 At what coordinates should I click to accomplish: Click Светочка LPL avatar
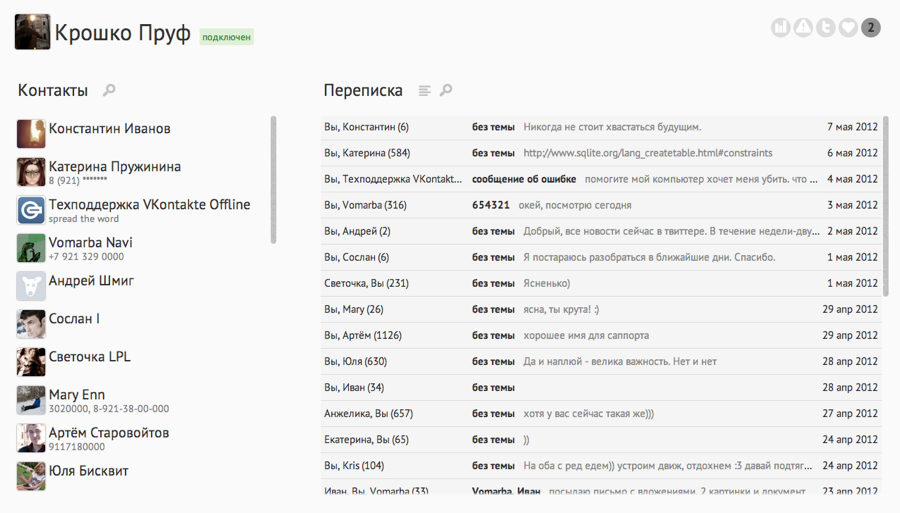pyautogui.click(x=31, y=362)
